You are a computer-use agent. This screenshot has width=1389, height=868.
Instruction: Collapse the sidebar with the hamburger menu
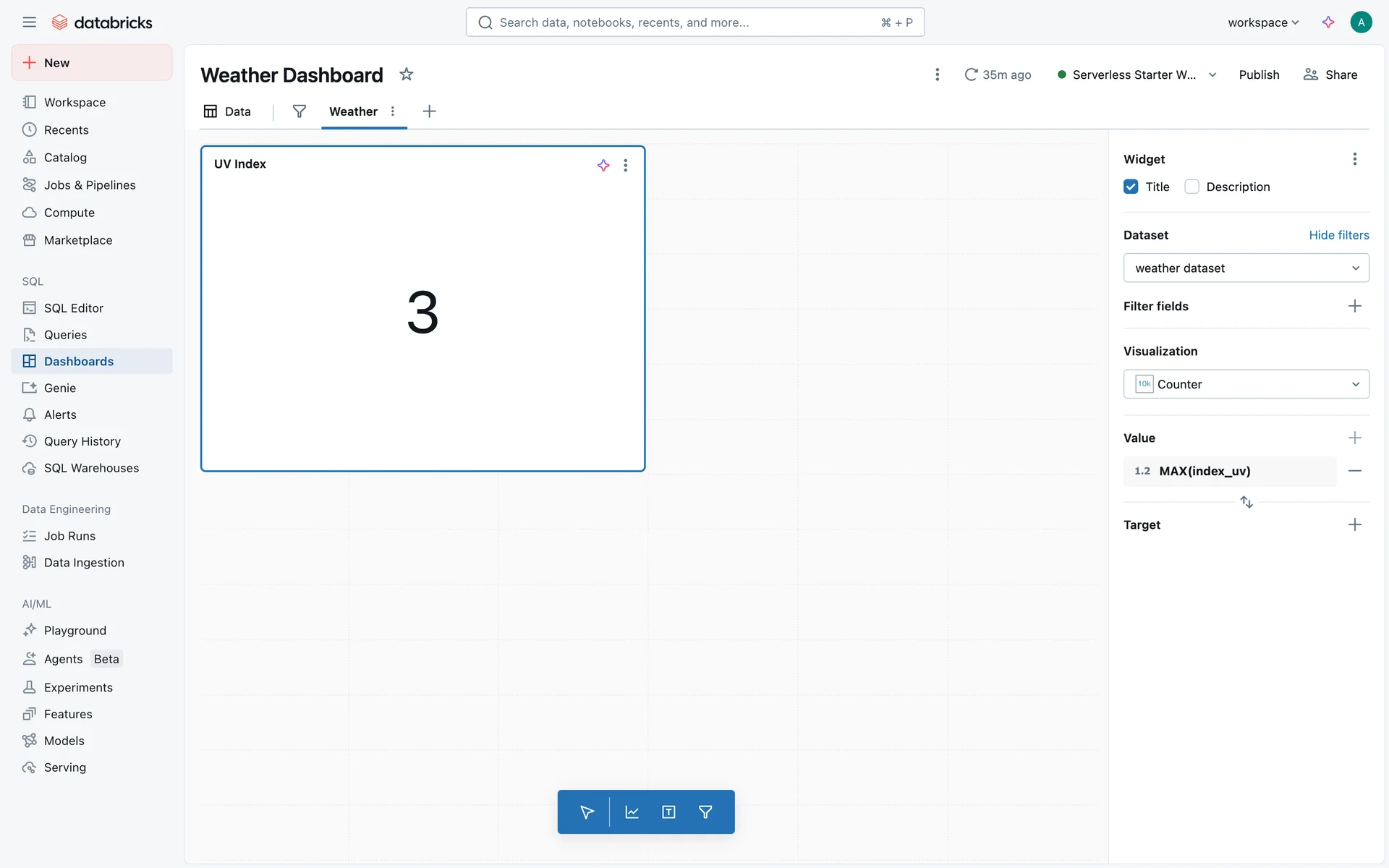(29, 22)
